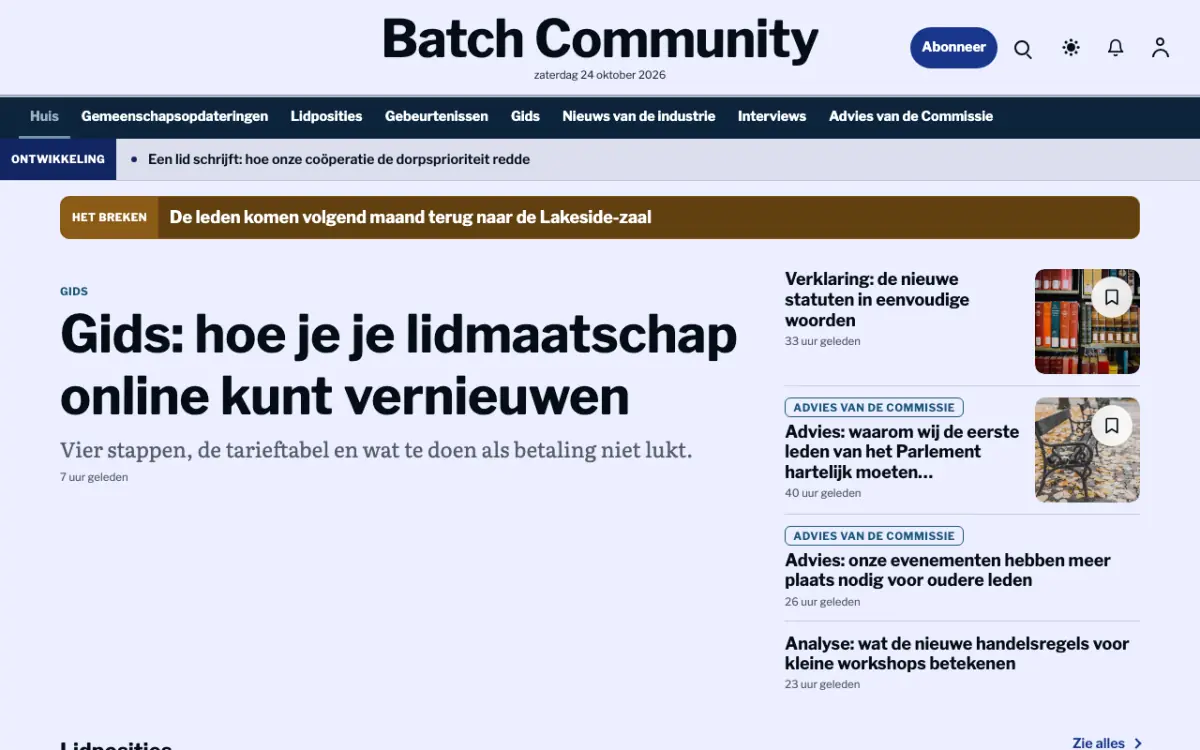
Task: Open Gebeurtenissen nav item
Action: (437, 116)
